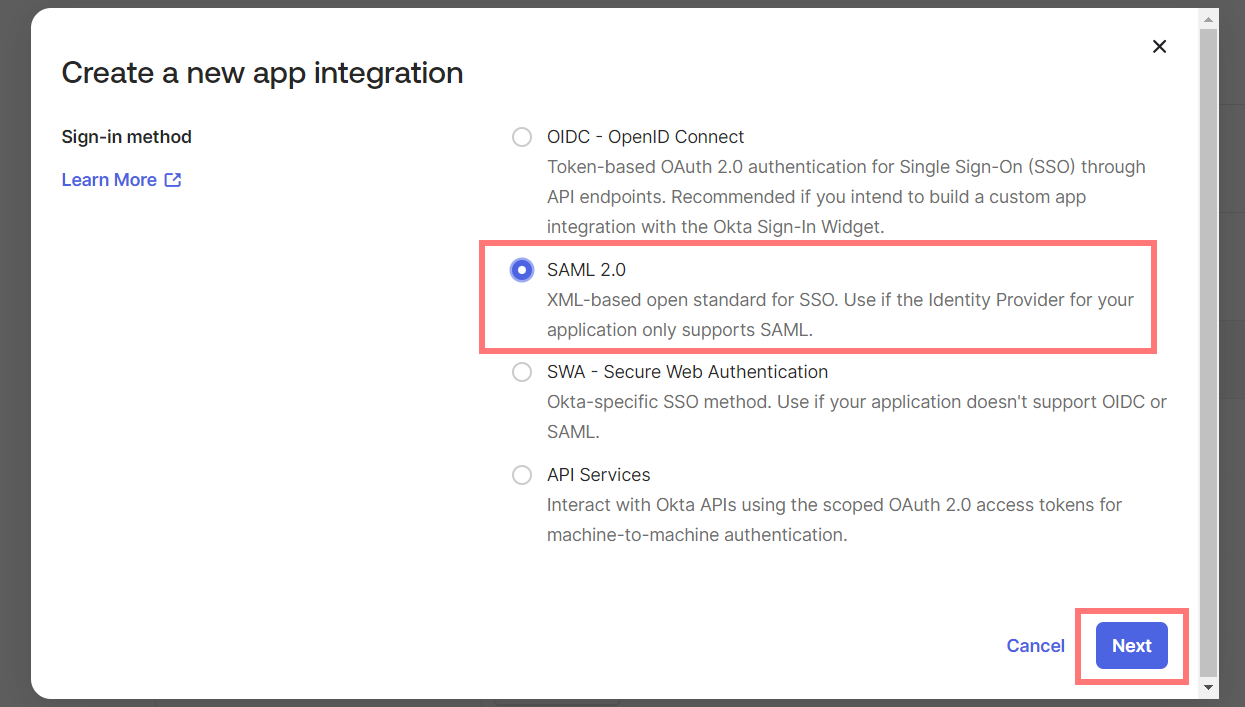Image resolution: width=1245 pixels, height=707 pixels.
Task: Click the vertical scrollbar thumb
Action: pyautogui.click(x=1208, y=351)
